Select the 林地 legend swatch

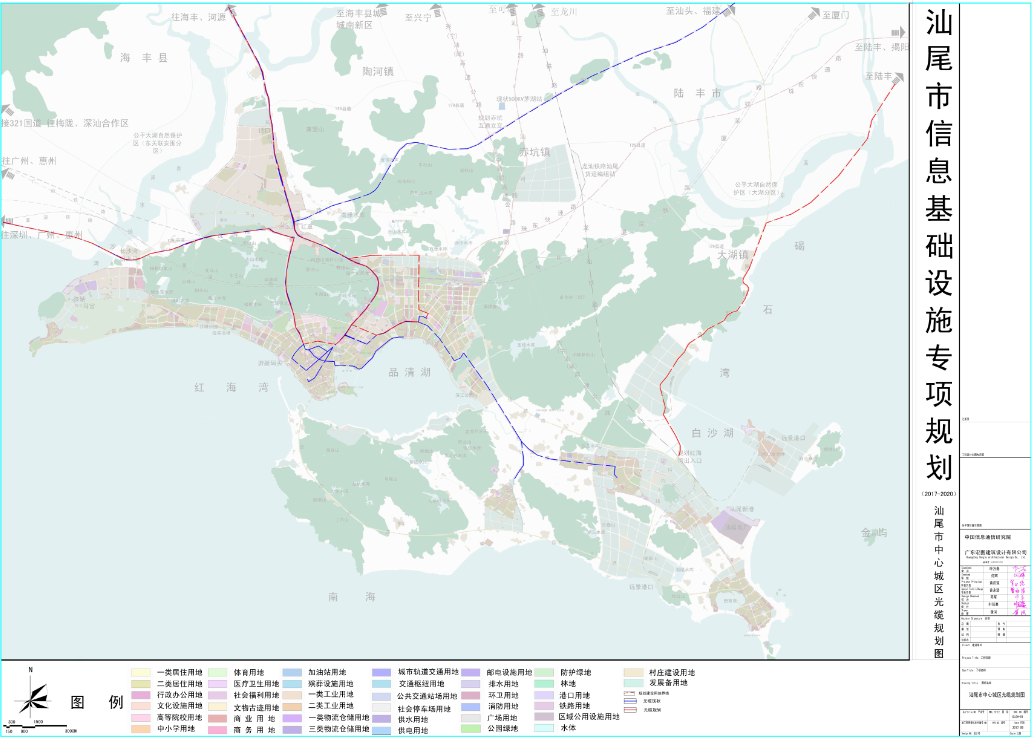pos(546,687)
